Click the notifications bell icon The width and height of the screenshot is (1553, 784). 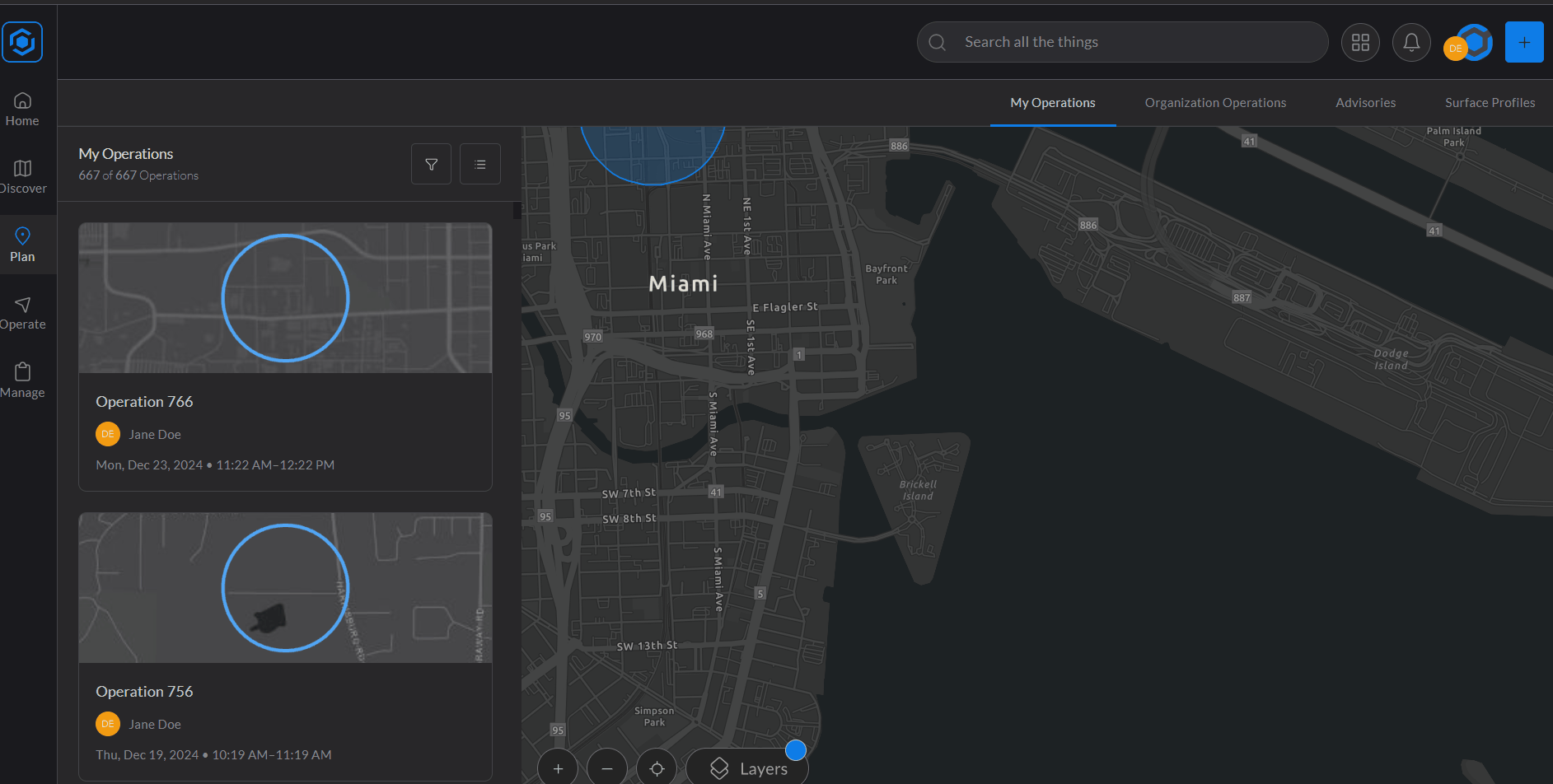(x=1410, y=42)
